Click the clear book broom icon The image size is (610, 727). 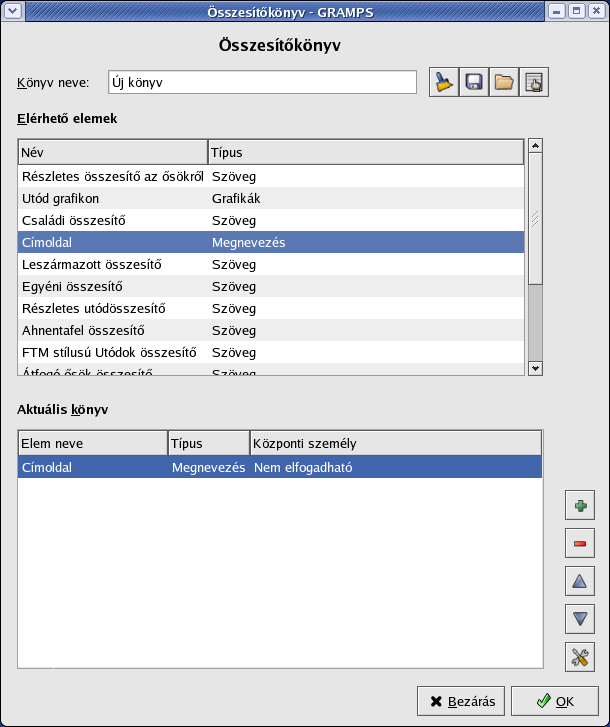[444, 83]
